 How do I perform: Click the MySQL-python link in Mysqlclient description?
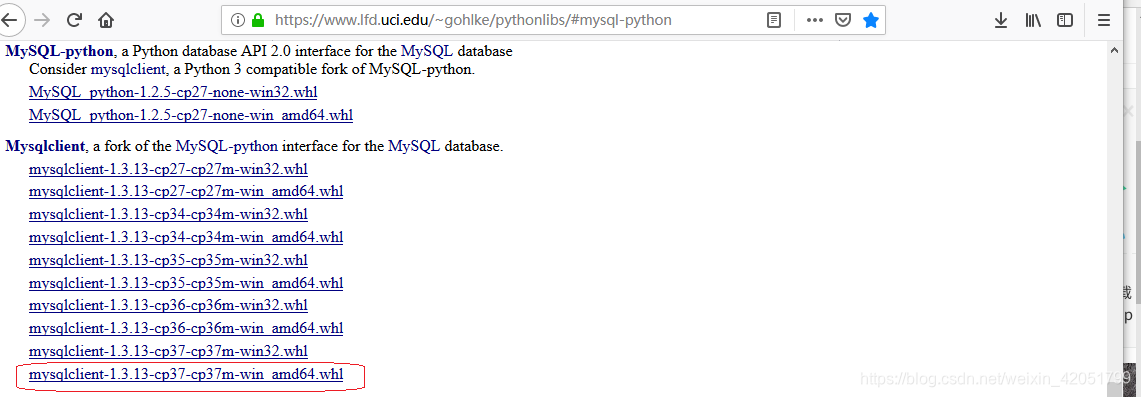pos(226,146)
